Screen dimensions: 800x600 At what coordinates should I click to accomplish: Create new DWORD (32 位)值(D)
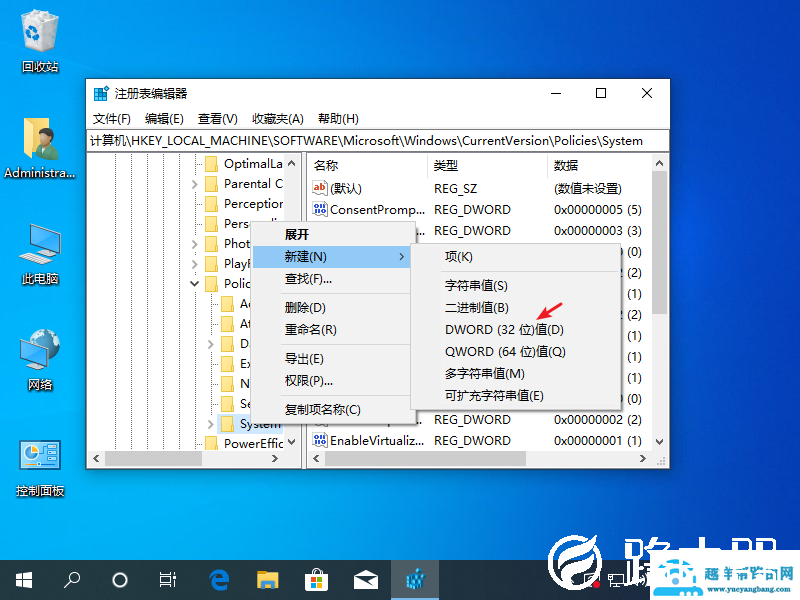click(516, 330)
